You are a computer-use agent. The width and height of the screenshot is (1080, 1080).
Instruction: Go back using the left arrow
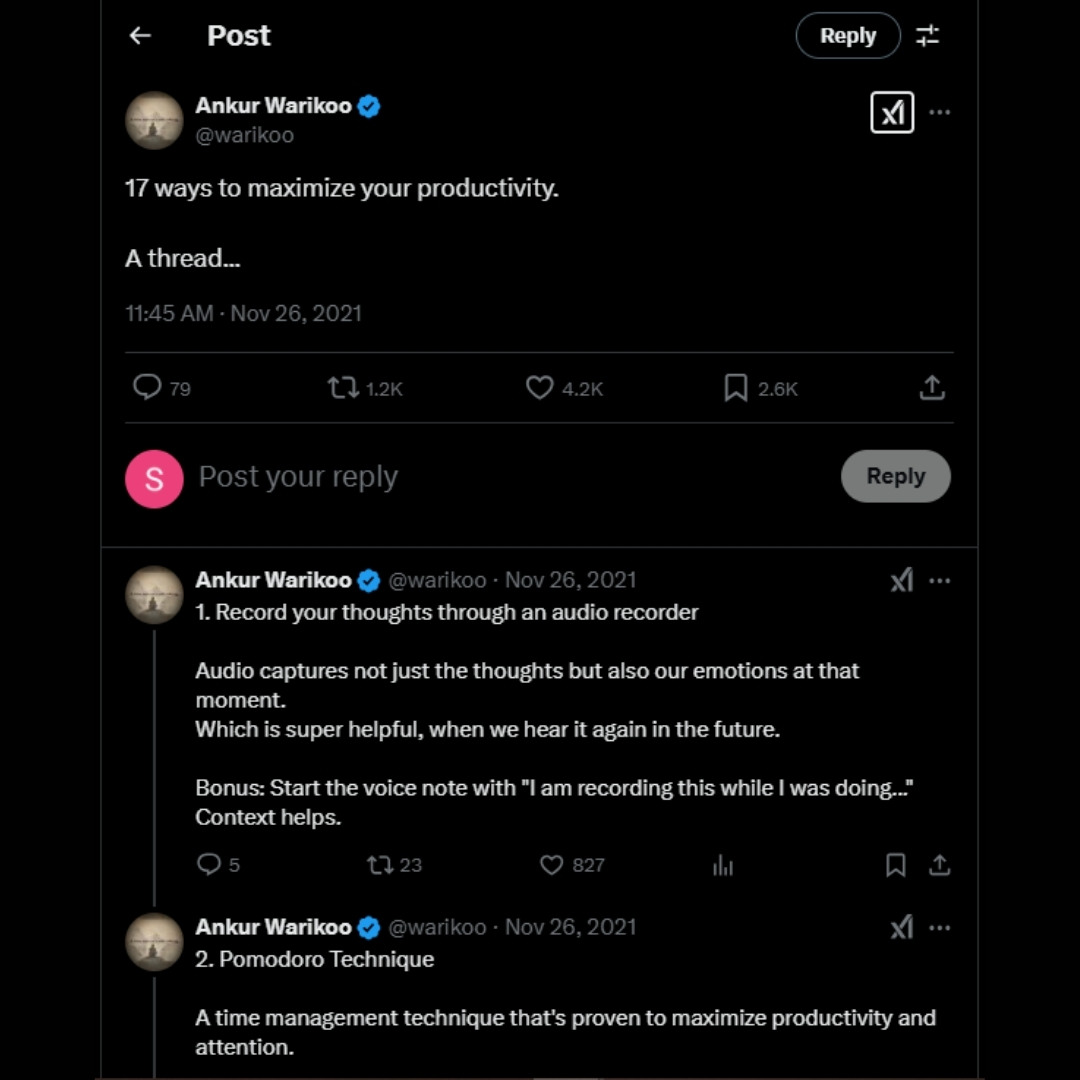click(x=140, y=36)
